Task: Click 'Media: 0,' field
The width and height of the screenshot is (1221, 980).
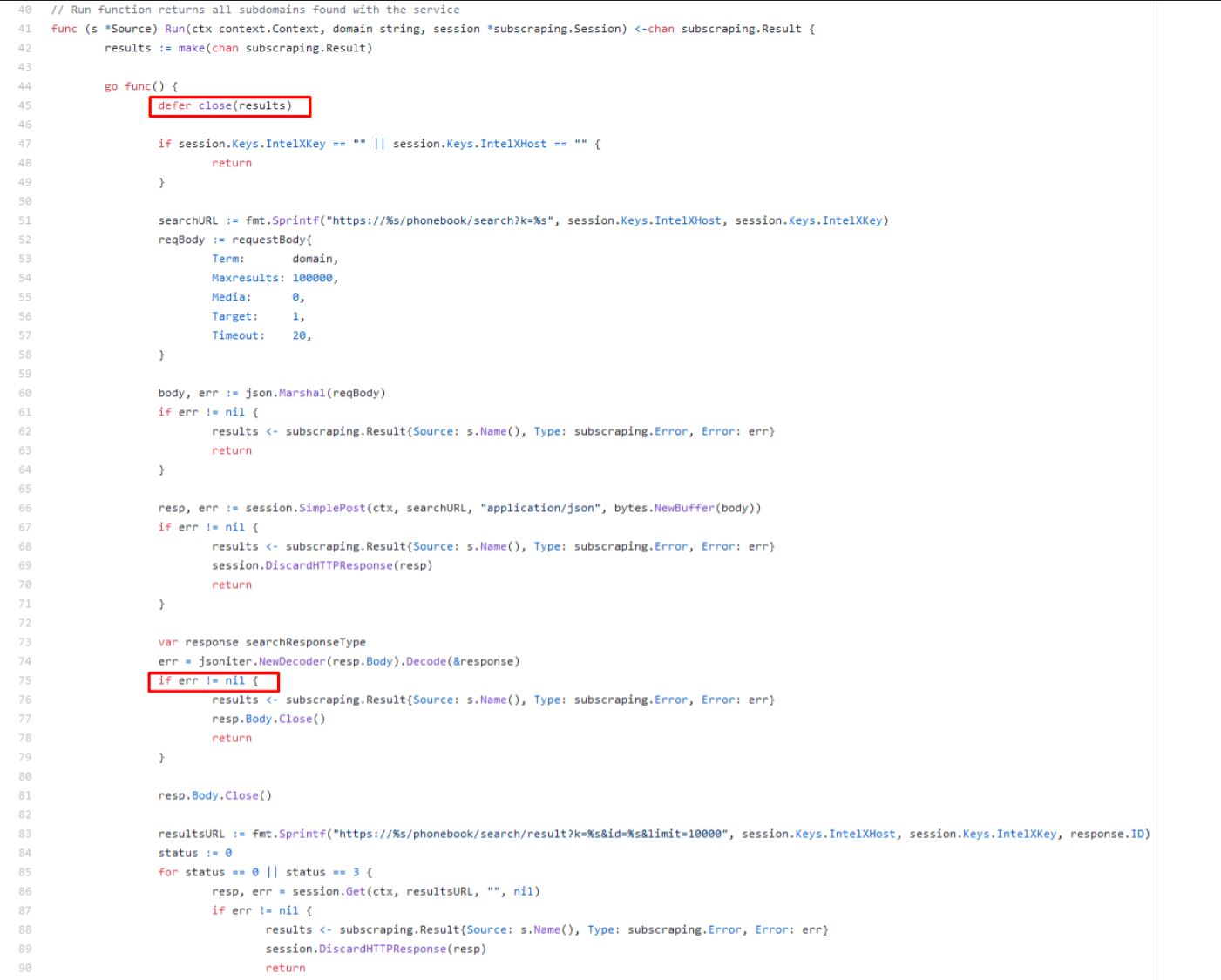Action: pos(259,297)
